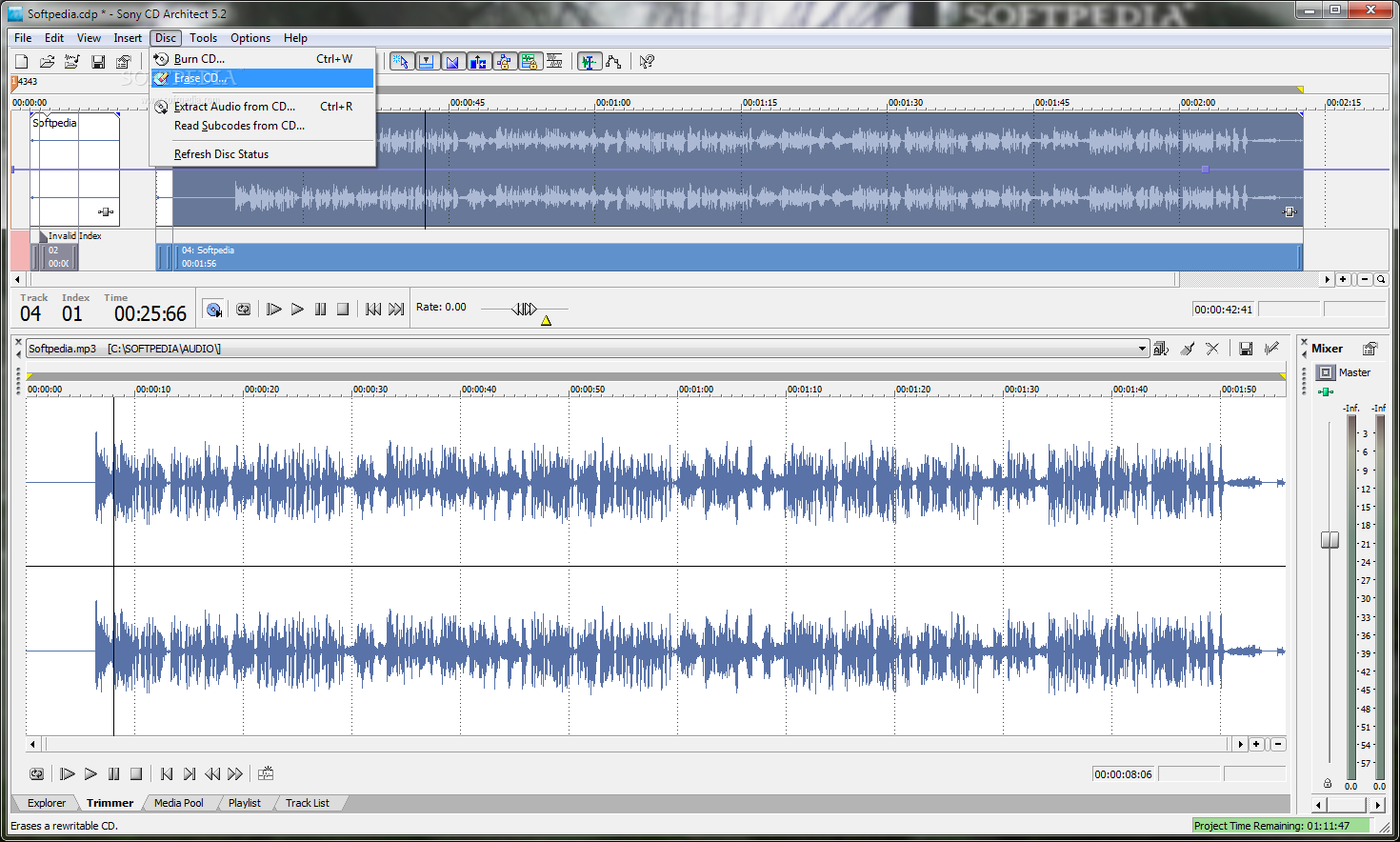Toggle Enable Snapping toolbar button

pyautogui.click(x=401, y=62)
